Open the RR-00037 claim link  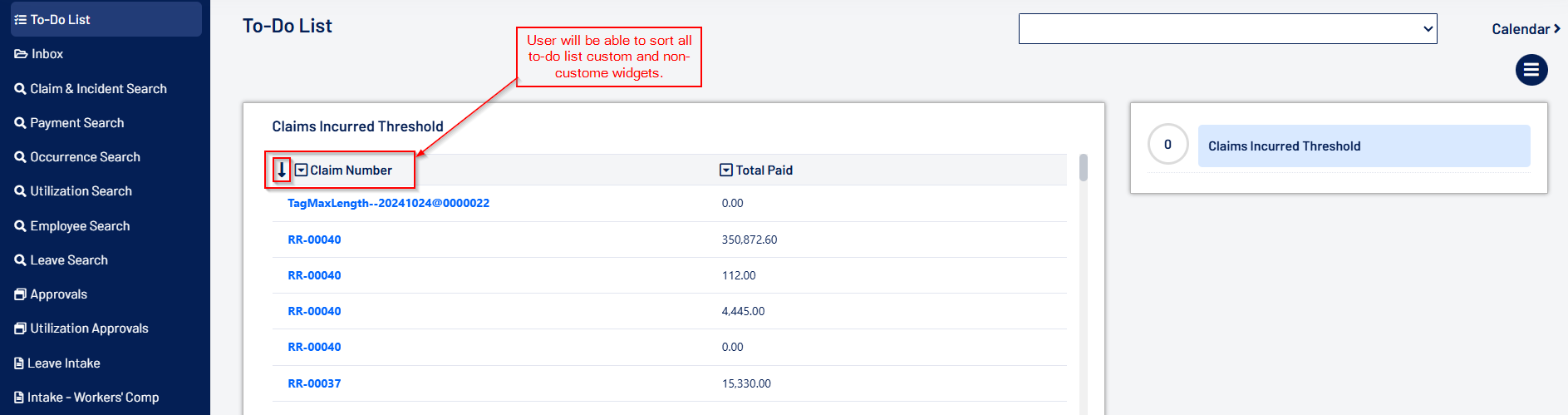point(314,383)
